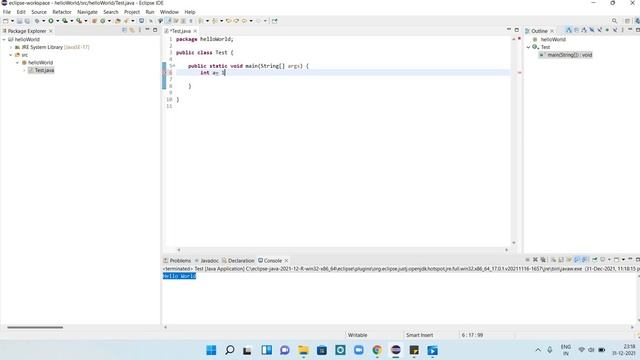Viewport: 640px width, 360px height.
Task: Collapse the main method fold marker
Action: tap(173, 66)
